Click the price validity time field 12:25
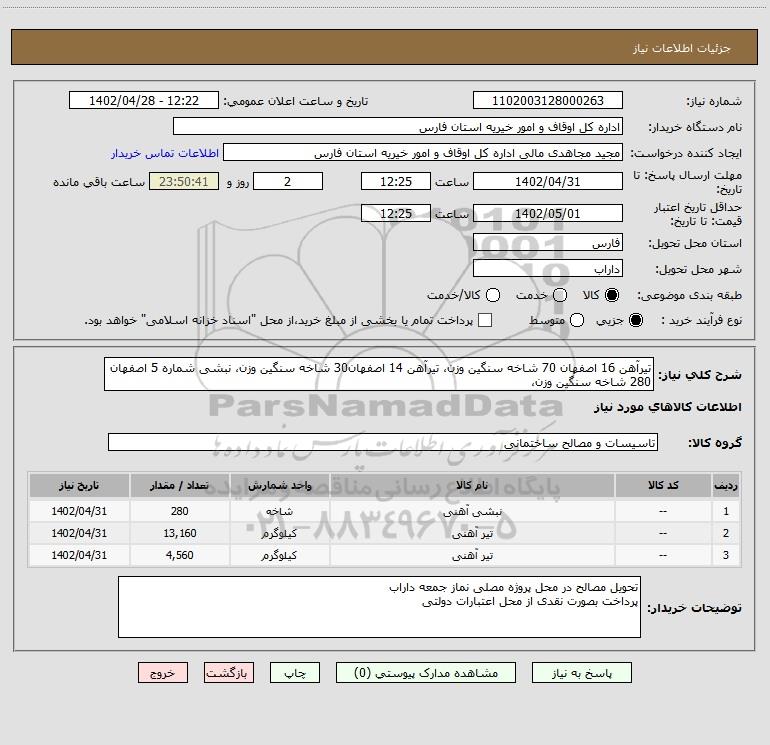Viewport: 770px width, 745px height. 396,213
